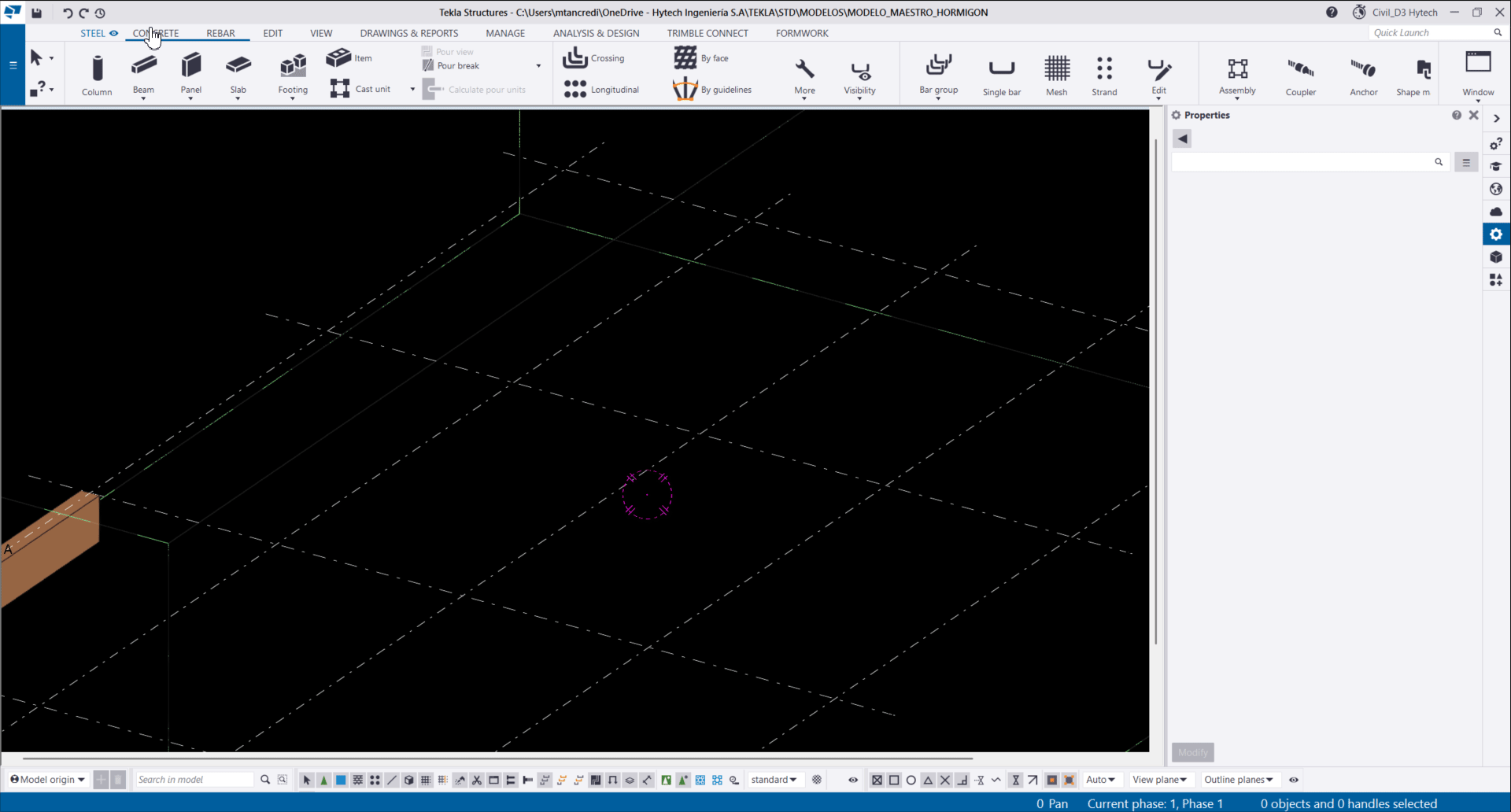Open the View plane dropdown
Image resolution: width=1511 pixels, height=812 pixels.
(1161, 780)
